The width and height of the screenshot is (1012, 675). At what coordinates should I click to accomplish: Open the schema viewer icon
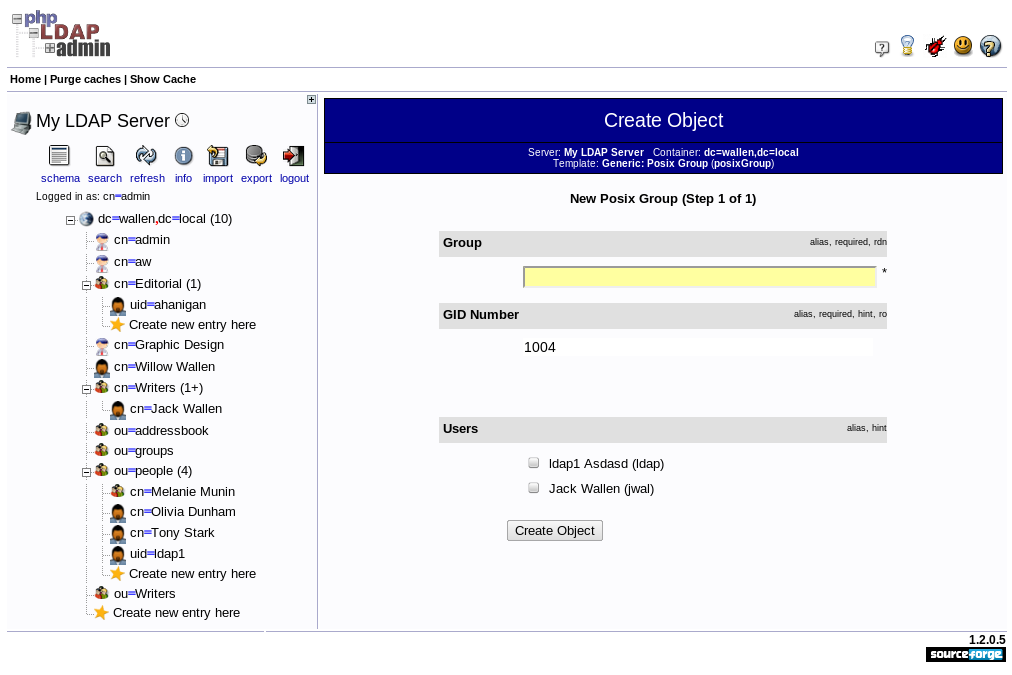pyautogui.click(x=60, y=156)
